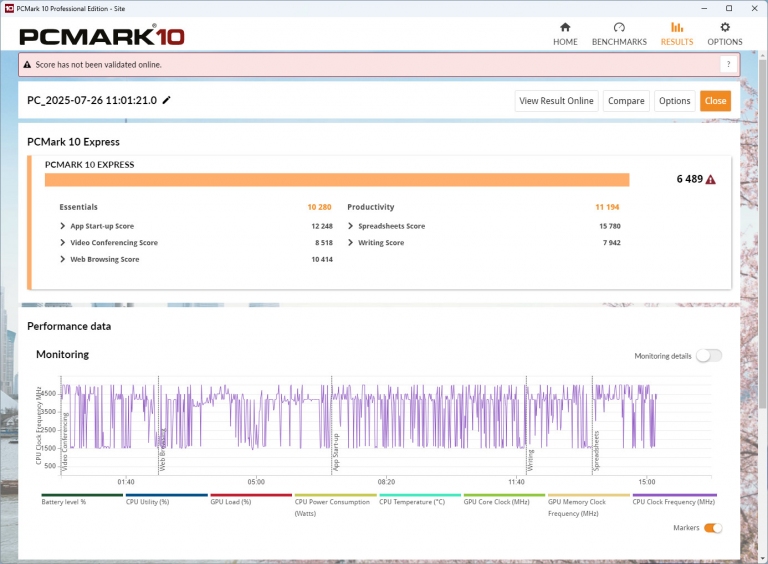Viewport: 768px width, 564px height.
Task: Click the warning triangle in validation banner
Action: pyautogui.click(x=27, y=65)
